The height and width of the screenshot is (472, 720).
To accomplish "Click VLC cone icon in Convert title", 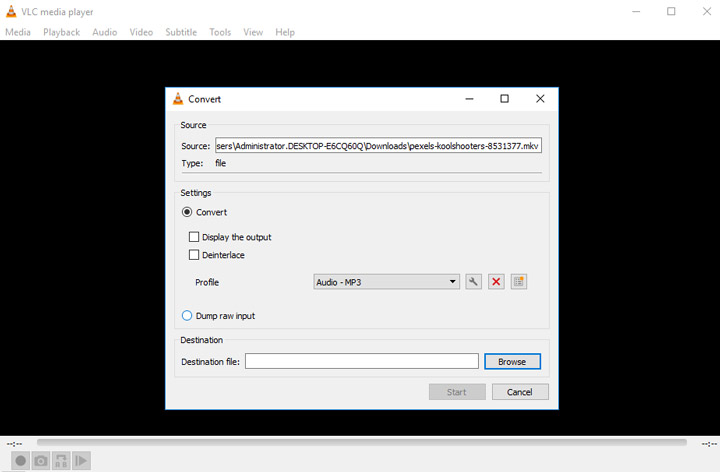I will [178, 99].
